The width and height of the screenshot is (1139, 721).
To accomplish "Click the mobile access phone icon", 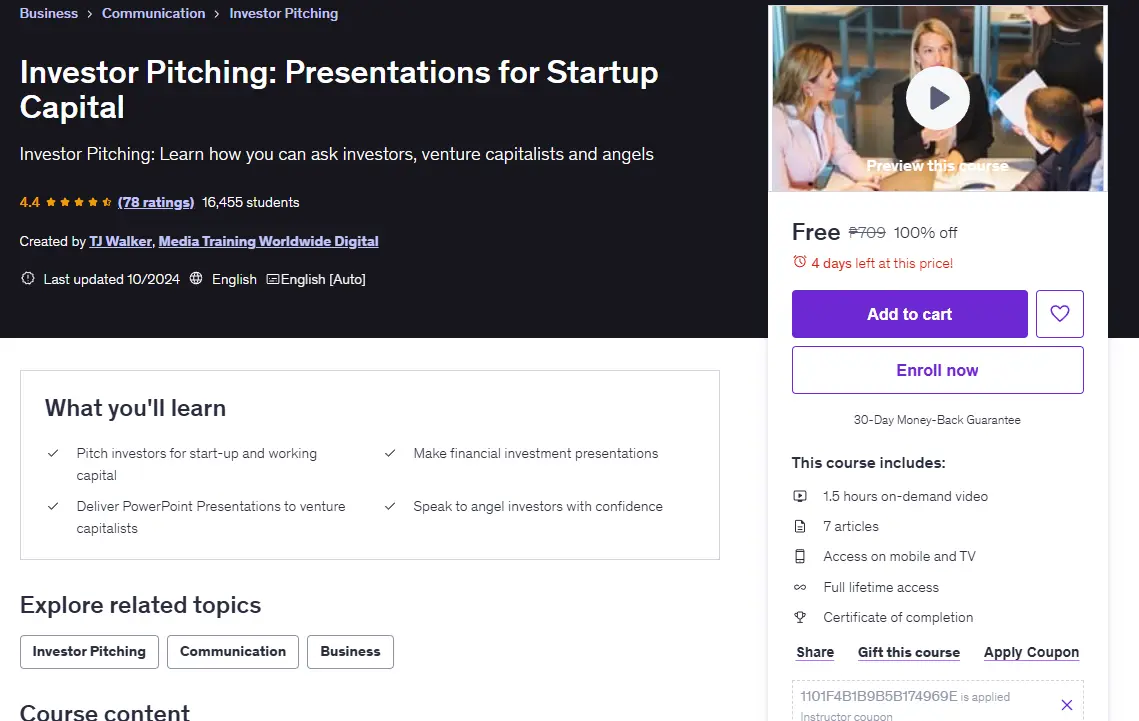I will tap(800, 556).
